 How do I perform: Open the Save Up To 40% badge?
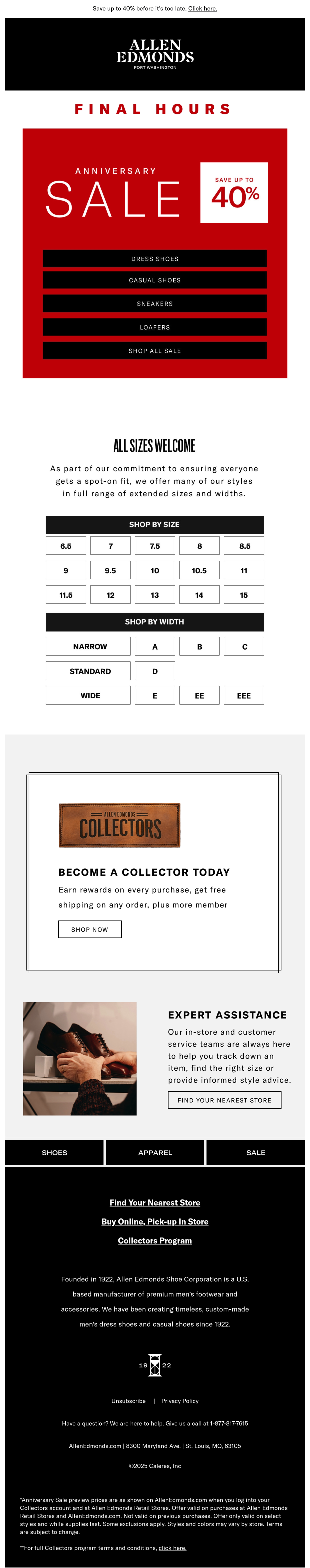point(234,192)
